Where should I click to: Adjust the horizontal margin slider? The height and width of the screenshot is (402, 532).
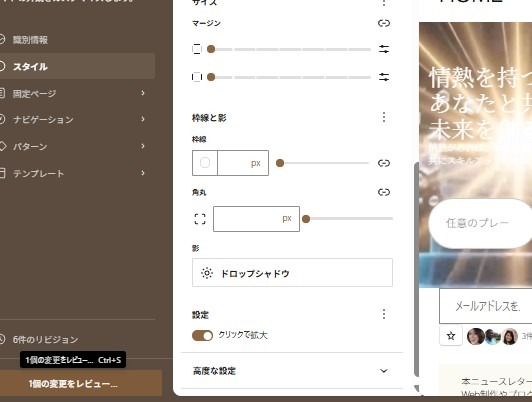point(290,77)
